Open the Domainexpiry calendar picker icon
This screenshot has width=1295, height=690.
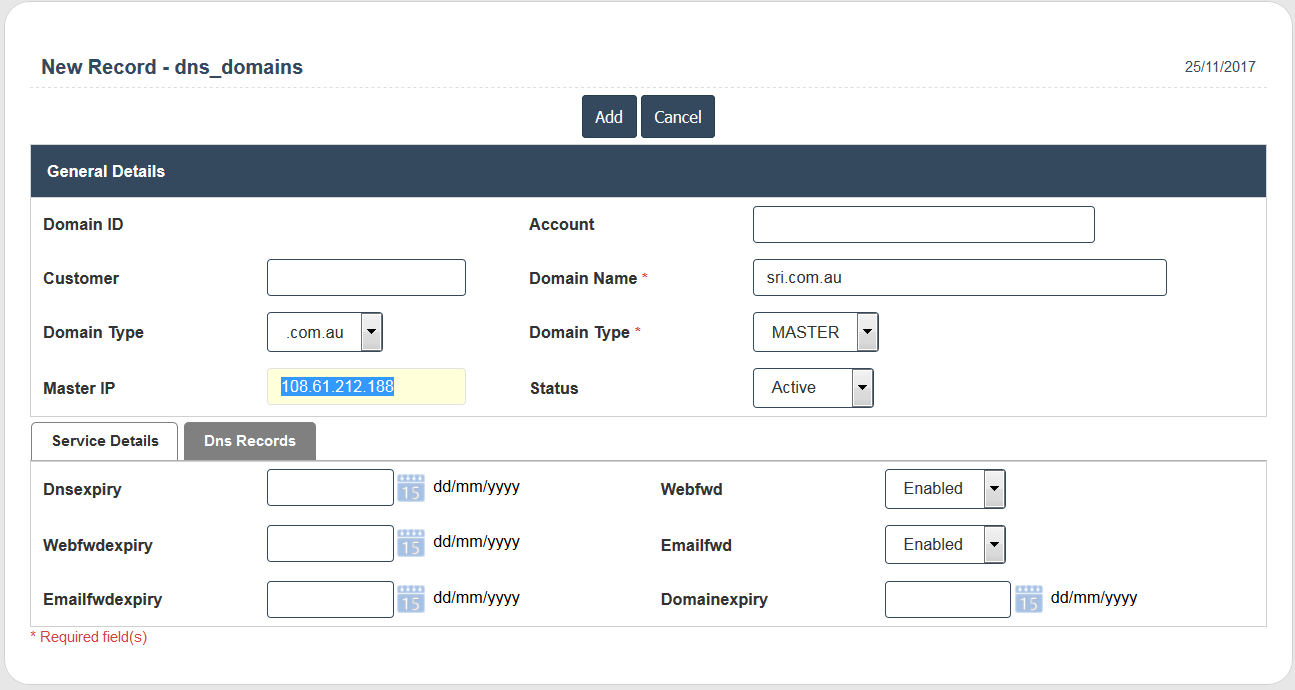click(x=1029, y=599)
